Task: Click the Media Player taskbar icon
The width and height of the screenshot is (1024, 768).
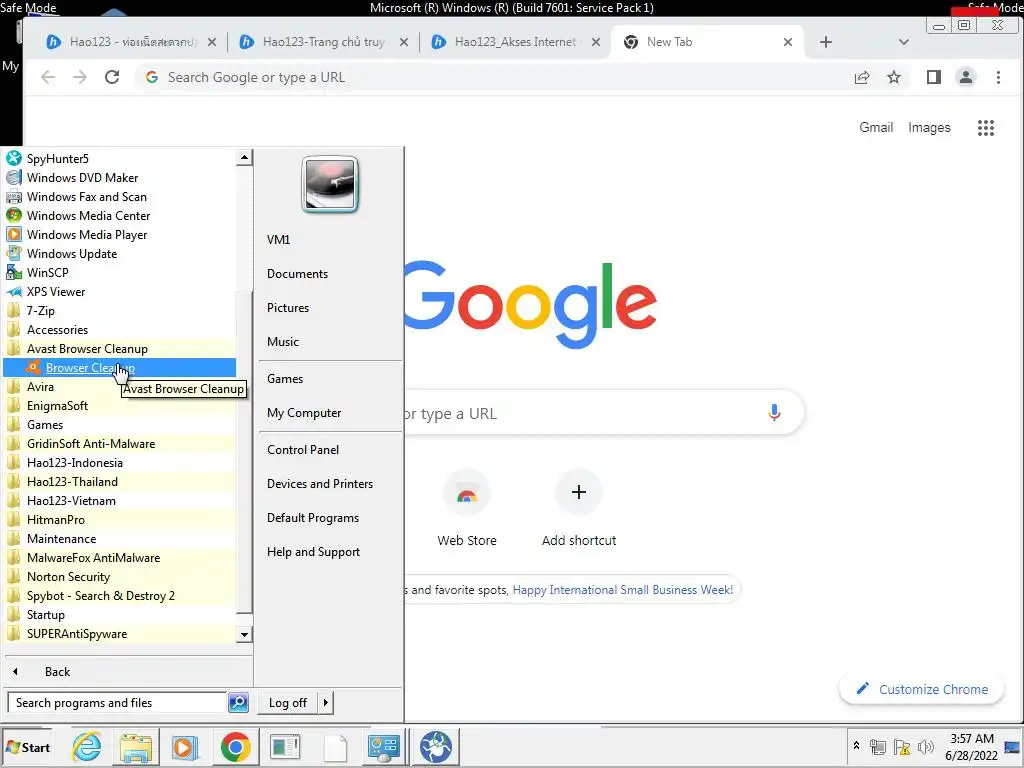Action: click(185, 746)
